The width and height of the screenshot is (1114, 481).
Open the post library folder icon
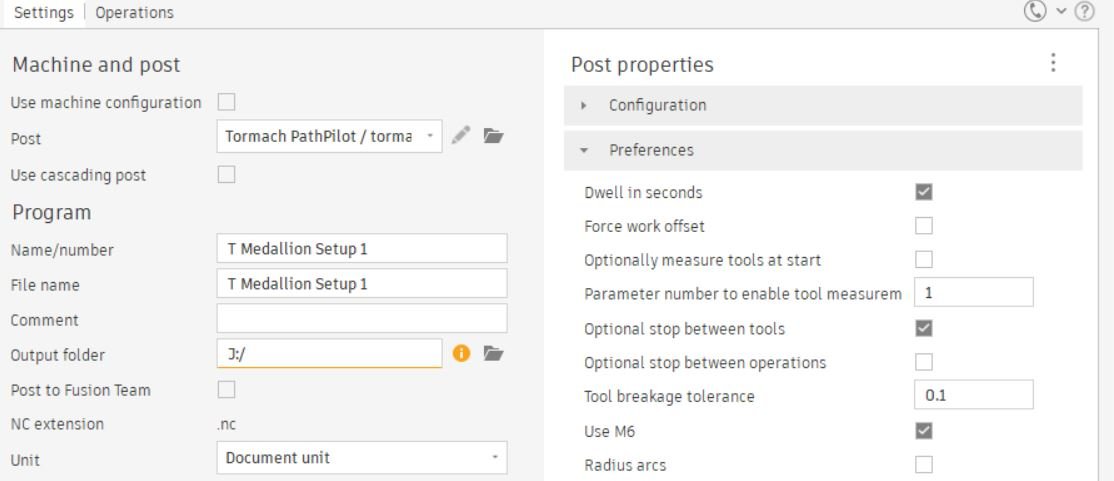coord(493,136)
